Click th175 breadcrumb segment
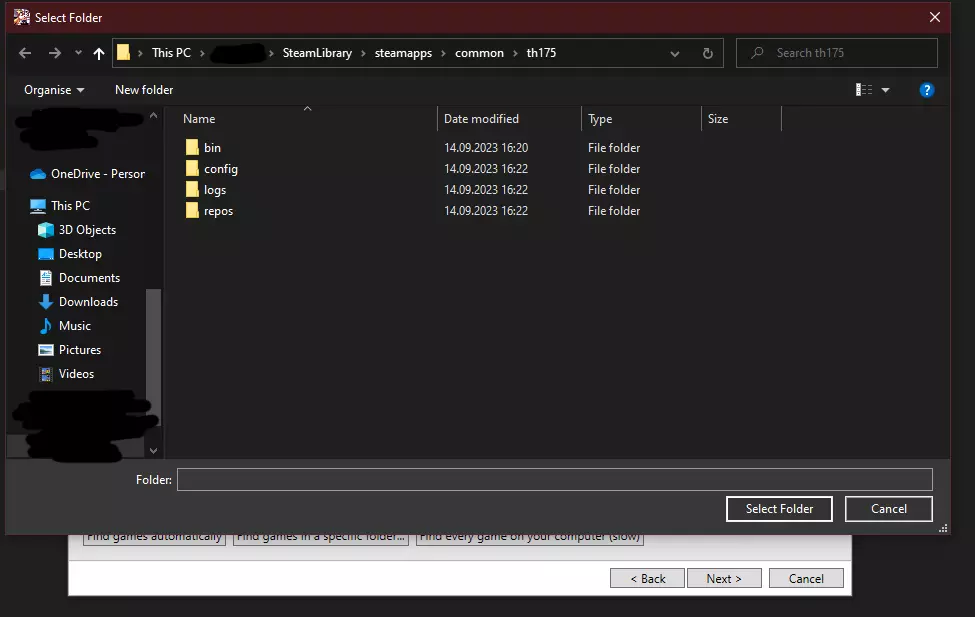 pos(541,53)
